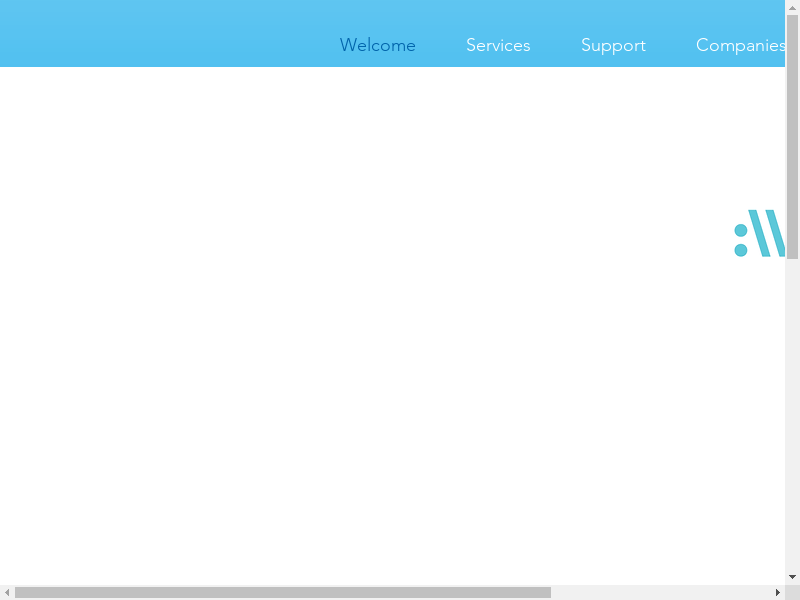Viewport: 800px width, 600px height.
Task: Click the lower dot of the logo
Action: coord(741,250)
